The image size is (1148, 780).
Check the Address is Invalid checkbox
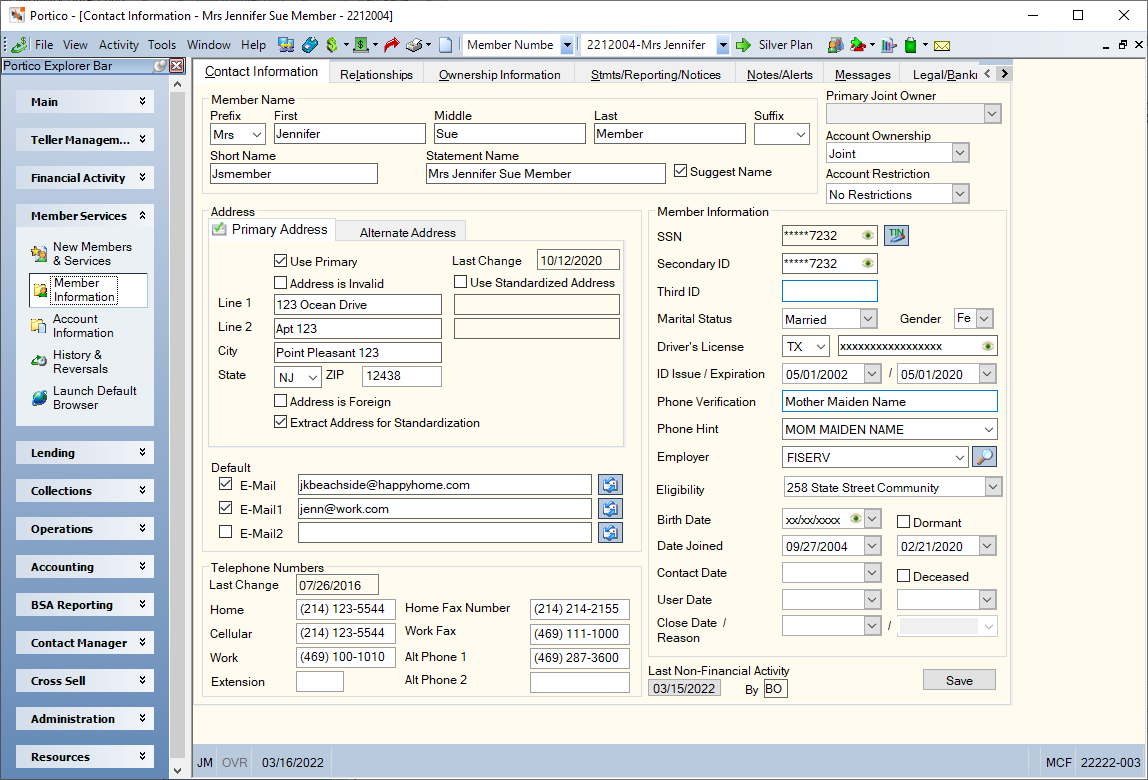pyautogui.click(x=280, y=283)
